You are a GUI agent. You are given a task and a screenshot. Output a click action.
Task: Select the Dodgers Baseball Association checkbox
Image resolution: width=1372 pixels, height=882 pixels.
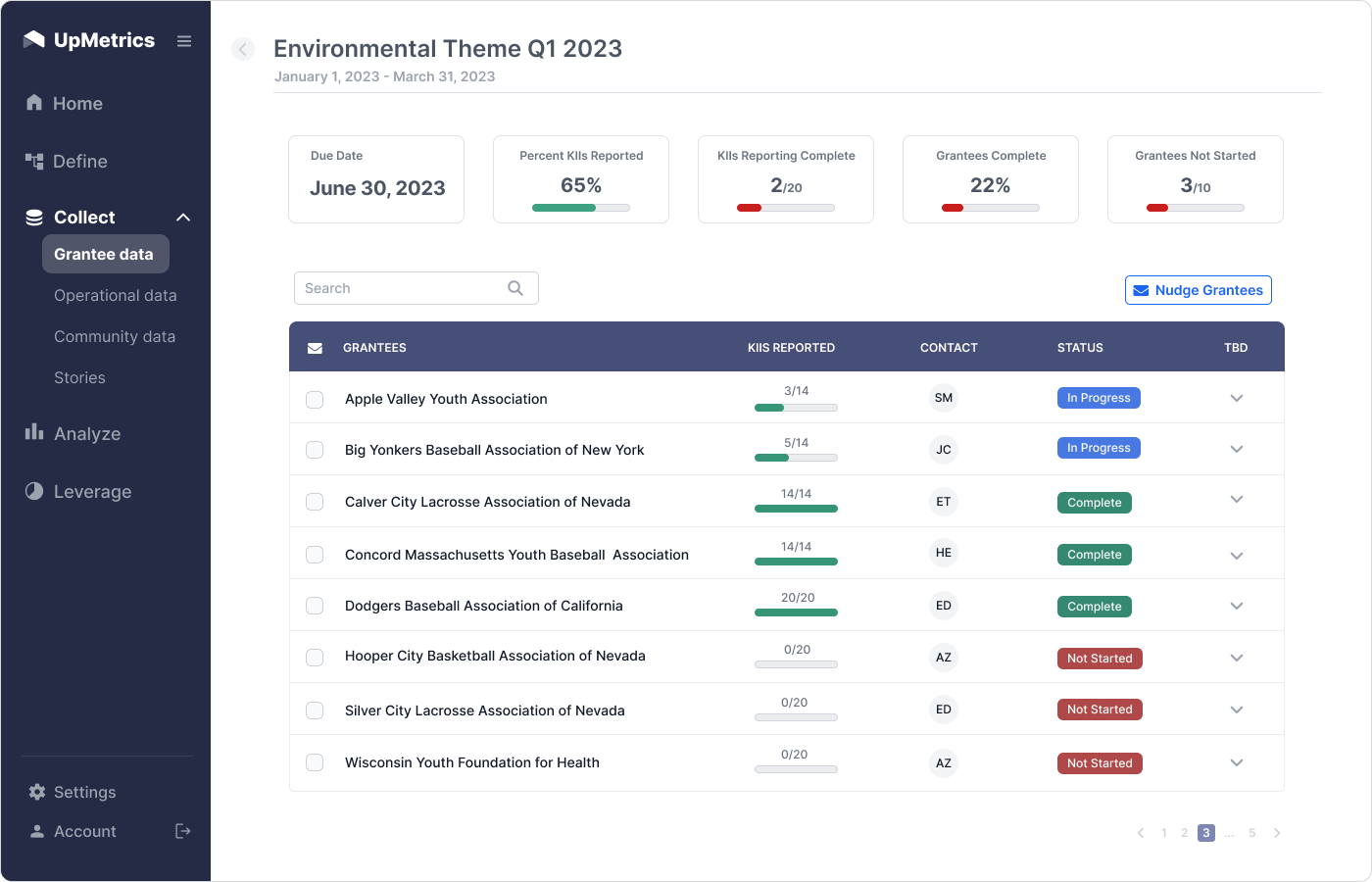pos(315,606)
